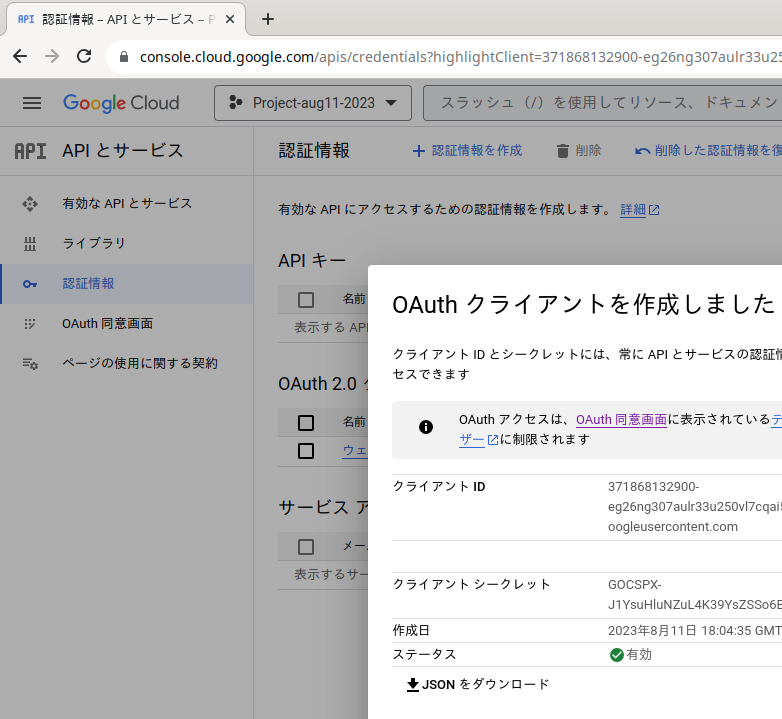Open the OAuth 同意画面 link in dialog
The width and height of the screenshot is (782, 719).
tap(621, 420)
